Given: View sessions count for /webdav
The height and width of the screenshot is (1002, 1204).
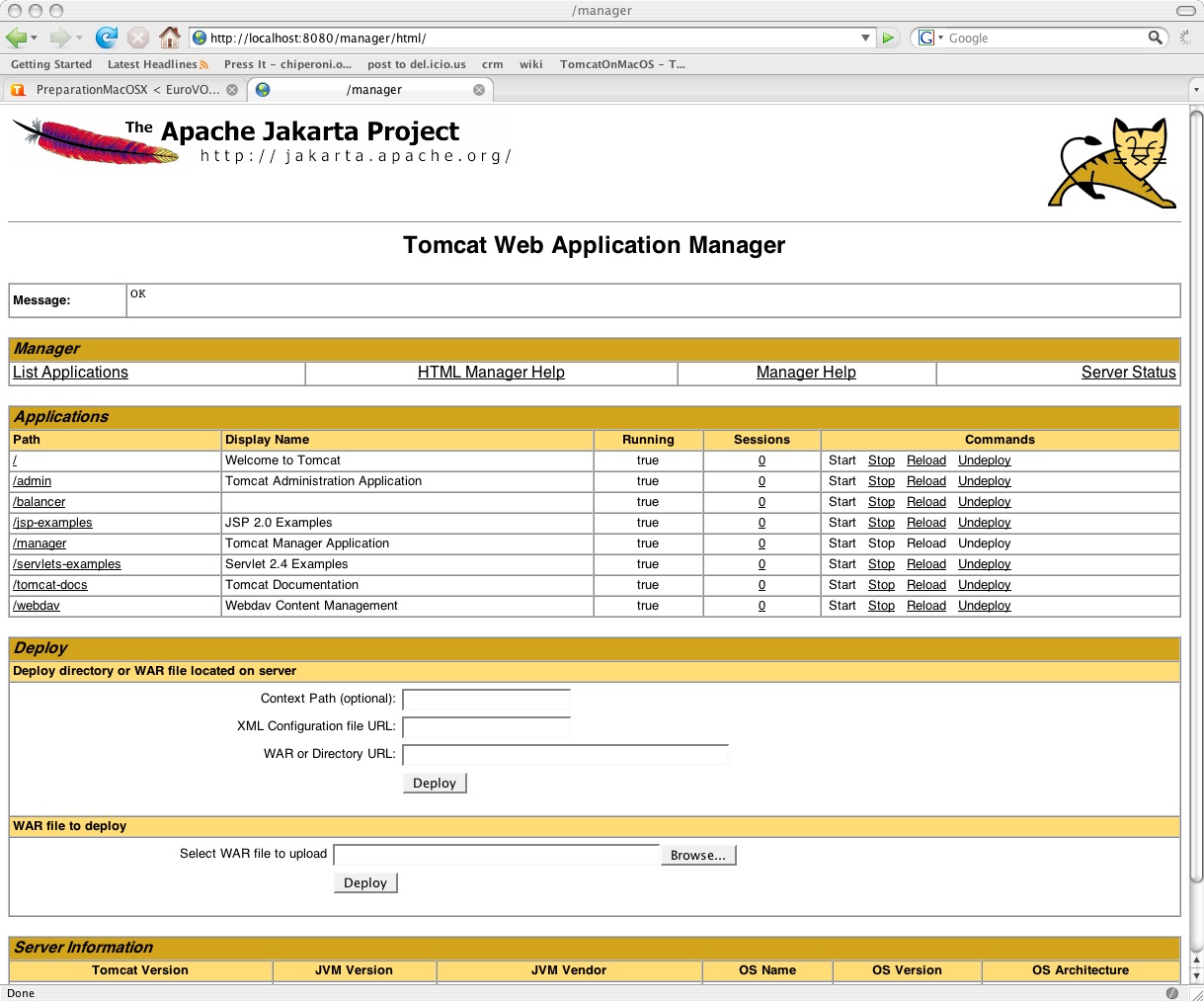Looking at the screenshot, I should tap(762, 606).
